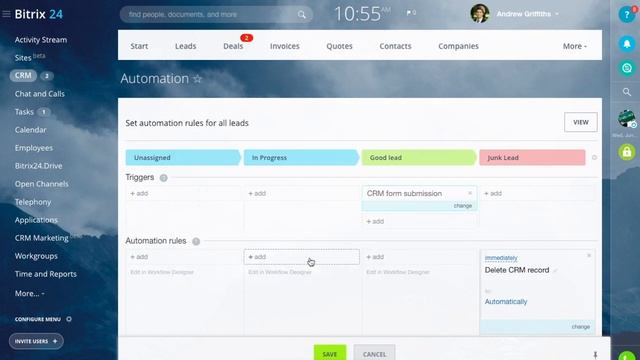Open the Companies tab

458,46
